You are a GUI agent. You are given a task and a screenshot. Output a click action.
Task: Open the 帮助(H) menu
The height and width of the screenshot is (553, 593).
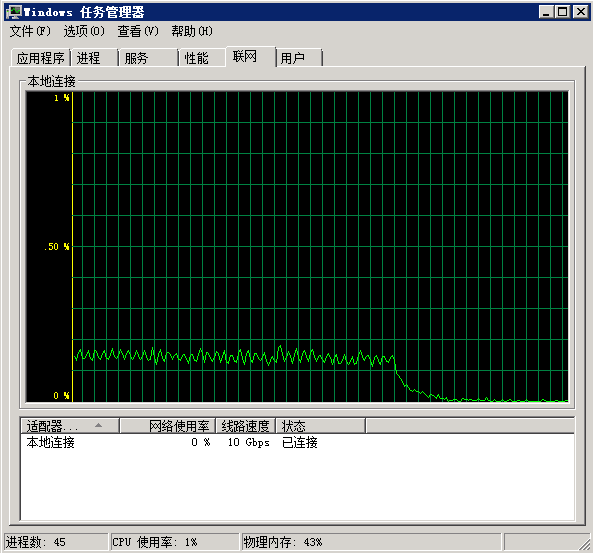pos(192,31)
